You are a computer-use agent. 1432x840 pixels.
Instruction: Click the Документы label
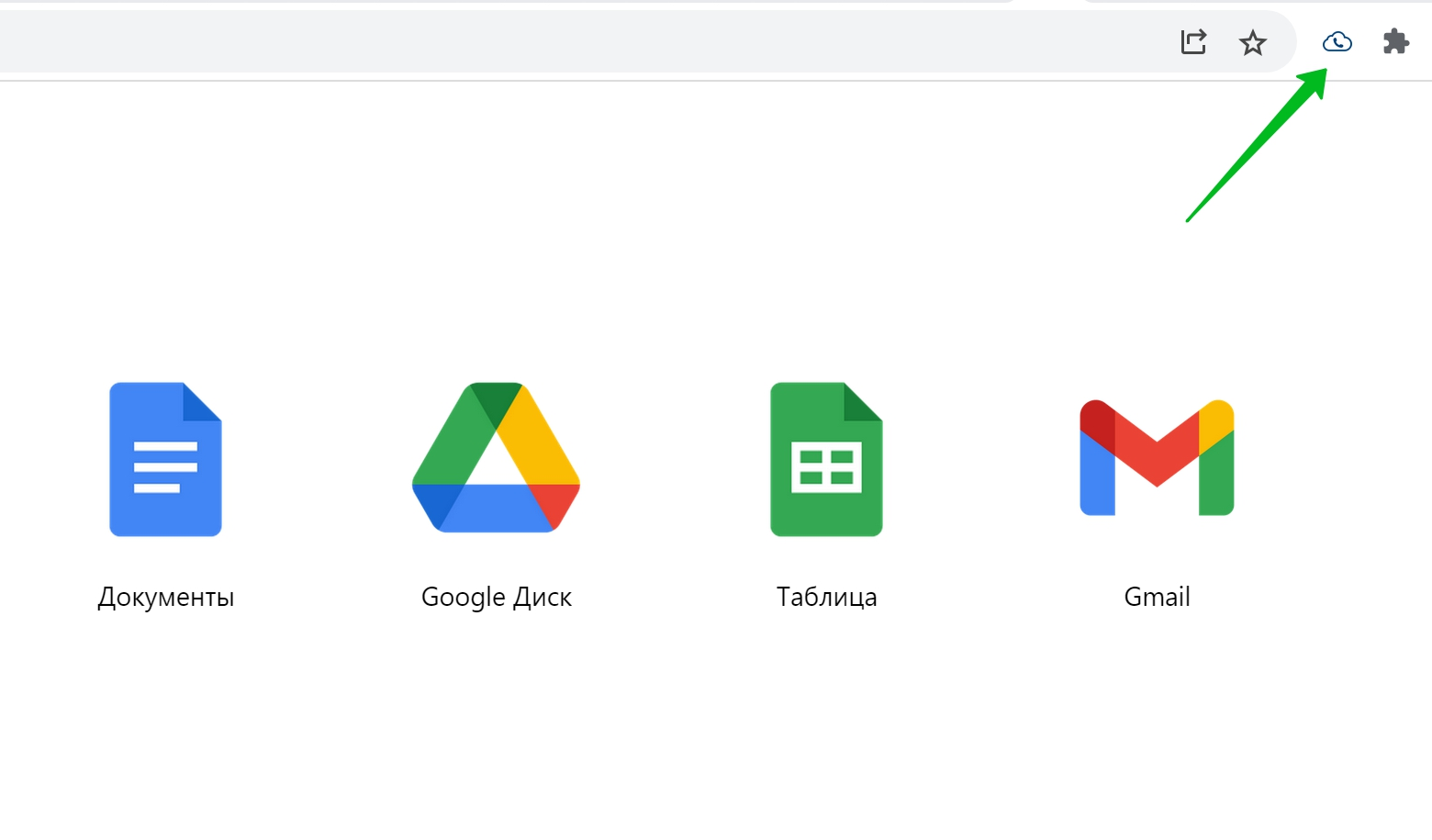(166, 598)
